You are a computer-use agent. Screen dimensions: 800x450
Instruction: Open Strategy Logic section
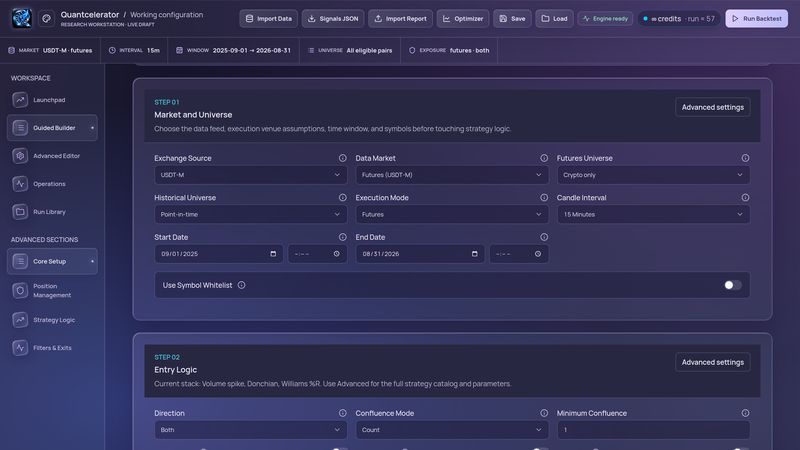coord(52,320)
